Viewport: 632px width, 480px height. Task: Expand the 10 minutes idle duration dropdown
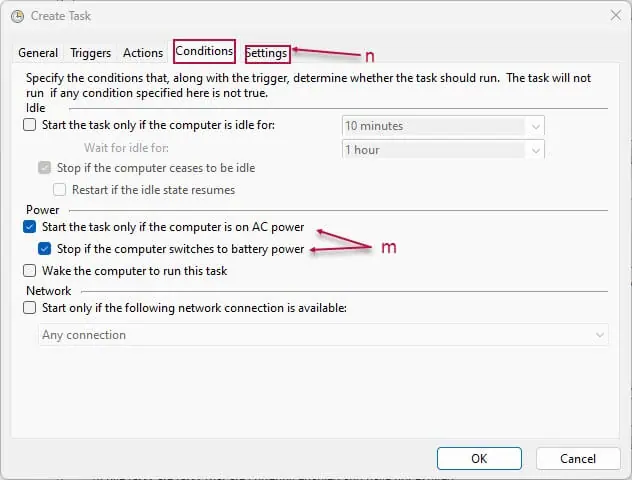click(x=535, y=127)
